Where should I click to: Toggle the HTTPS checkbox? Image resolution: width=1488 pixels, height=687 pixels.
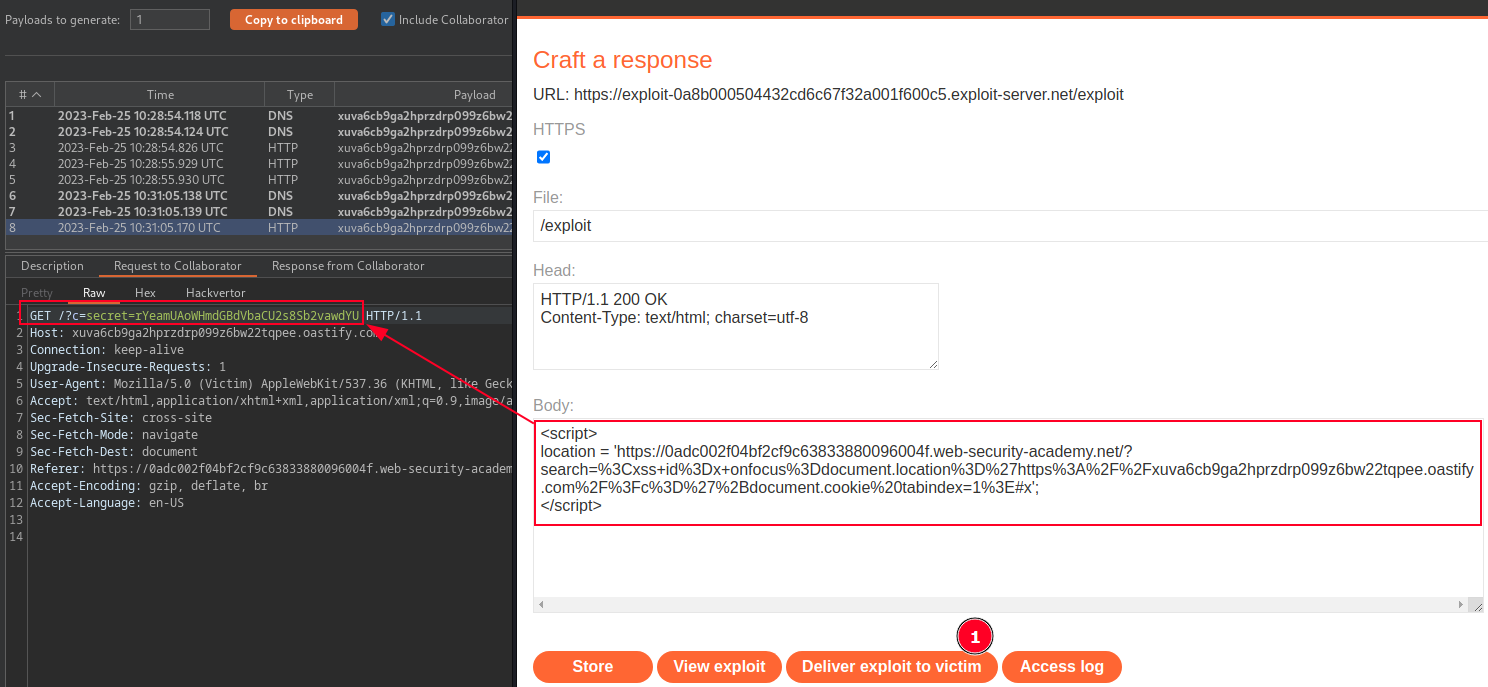pyautogui.click(x=544, y=157)
